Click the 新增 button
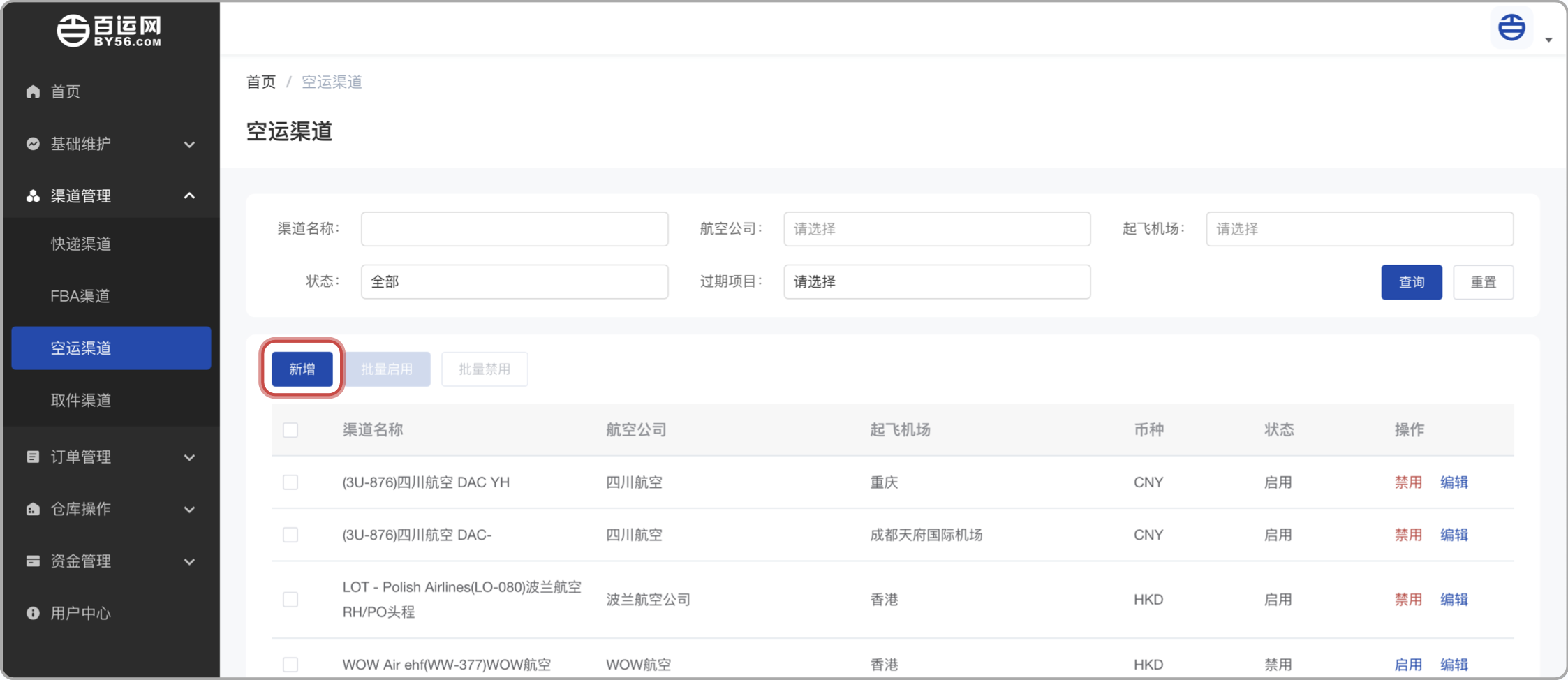This screenshot has width=1568, height=680. [302, 369]
